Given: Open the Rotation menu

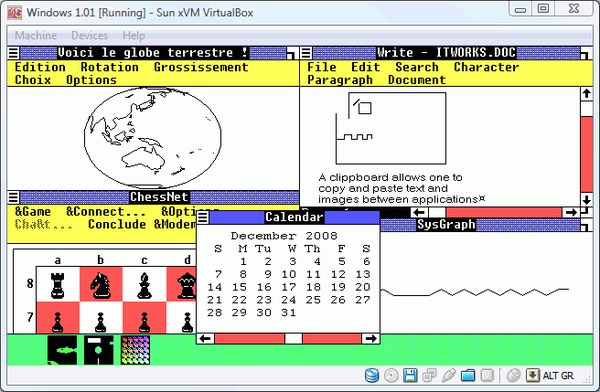Looking at the screenshot, I should point(110,67).
